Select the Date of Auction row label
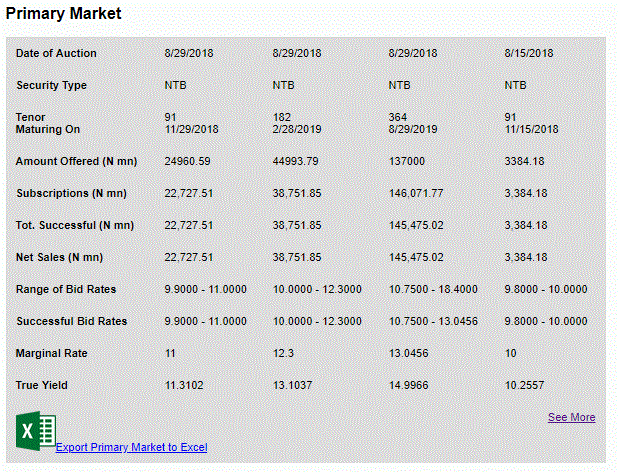This screenshot has height=472, width=619. click(x=56, y=53)
